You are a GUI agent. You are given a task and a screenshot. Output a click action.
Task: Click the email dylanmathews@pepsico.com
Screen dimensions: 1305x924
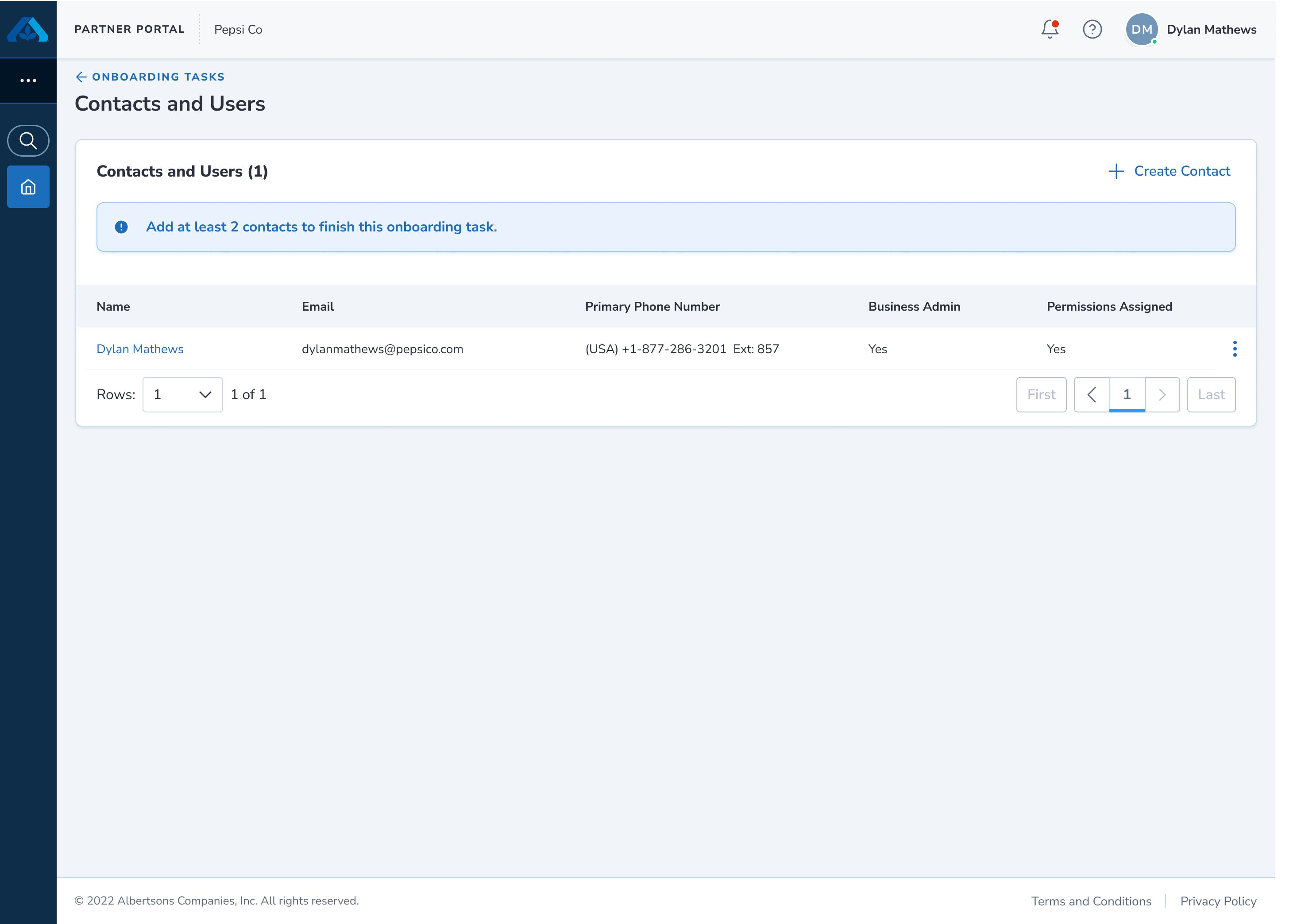[x=382, y=349]
